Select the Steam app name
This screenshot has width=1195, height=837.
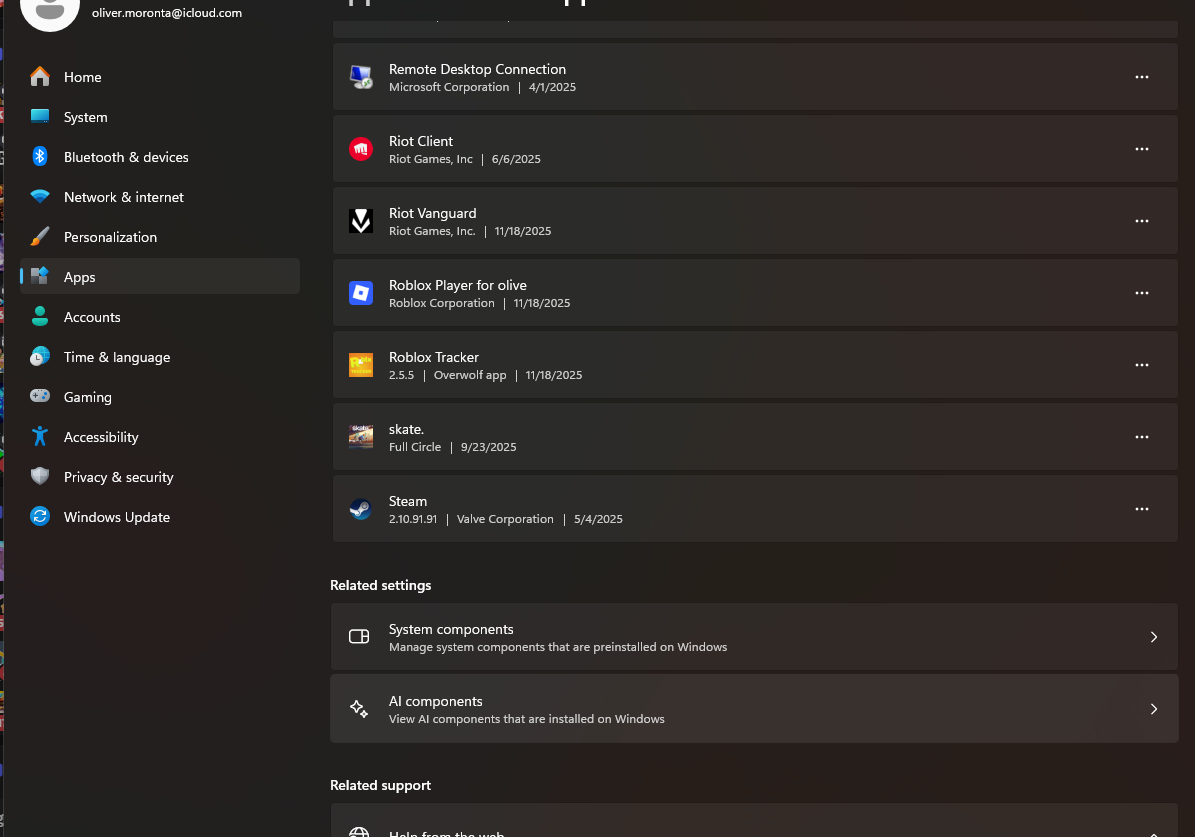pos(408,501)
